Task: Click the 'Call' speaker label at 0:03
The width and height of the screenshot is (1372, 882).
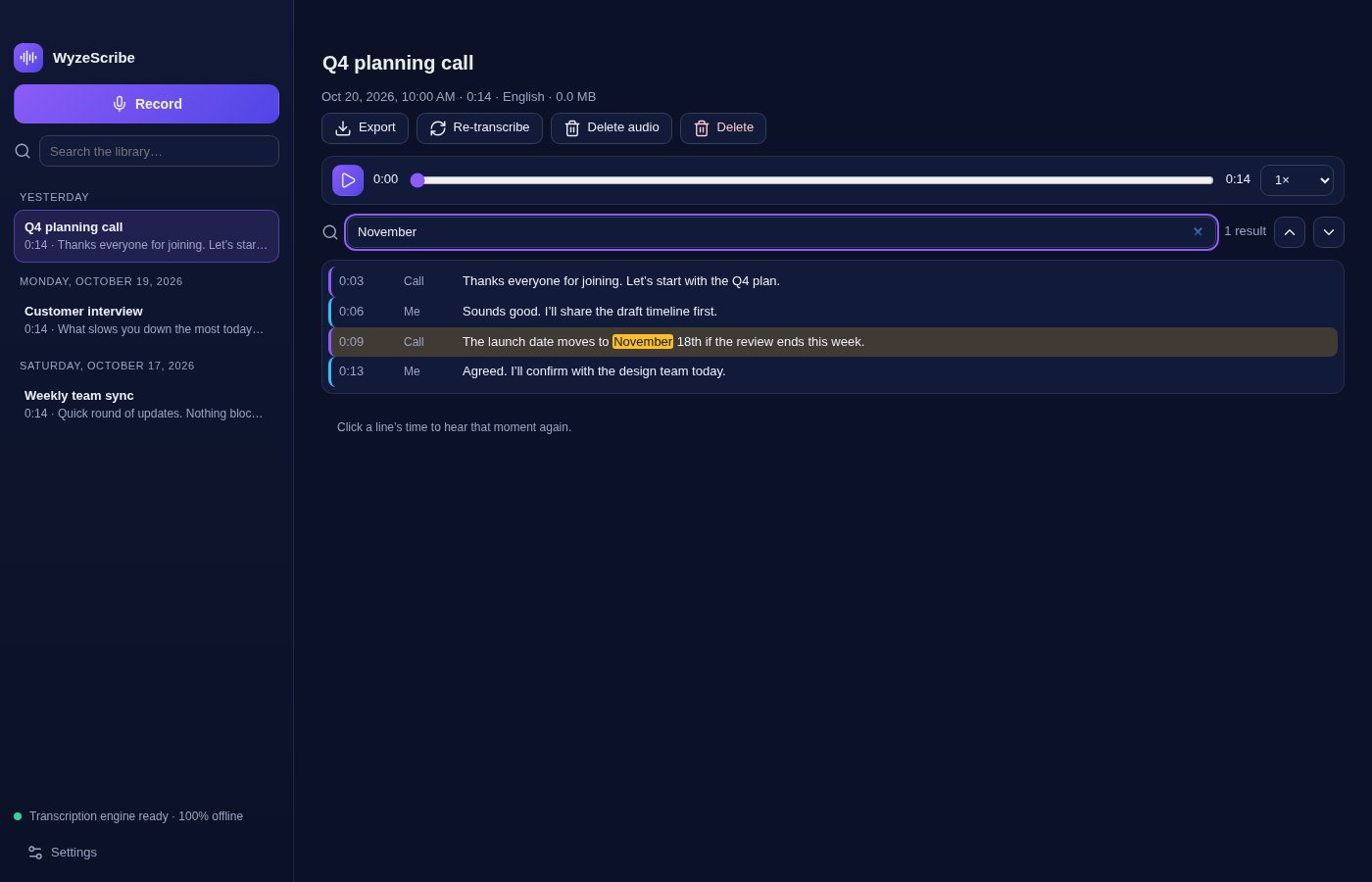Action: pos(414,281)
